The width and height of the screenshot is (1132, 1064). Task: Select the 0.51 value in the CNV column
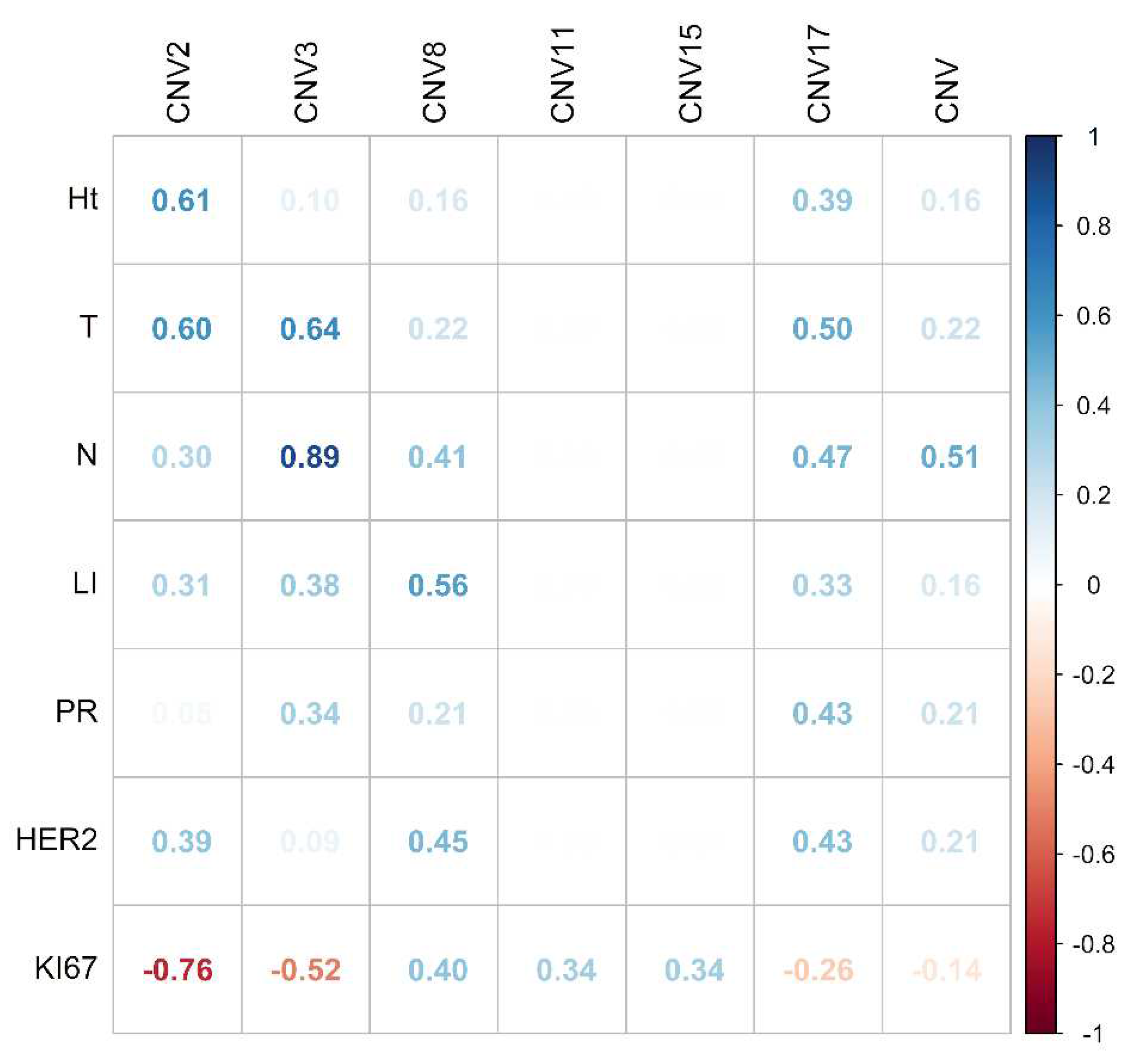coord(950,457)
